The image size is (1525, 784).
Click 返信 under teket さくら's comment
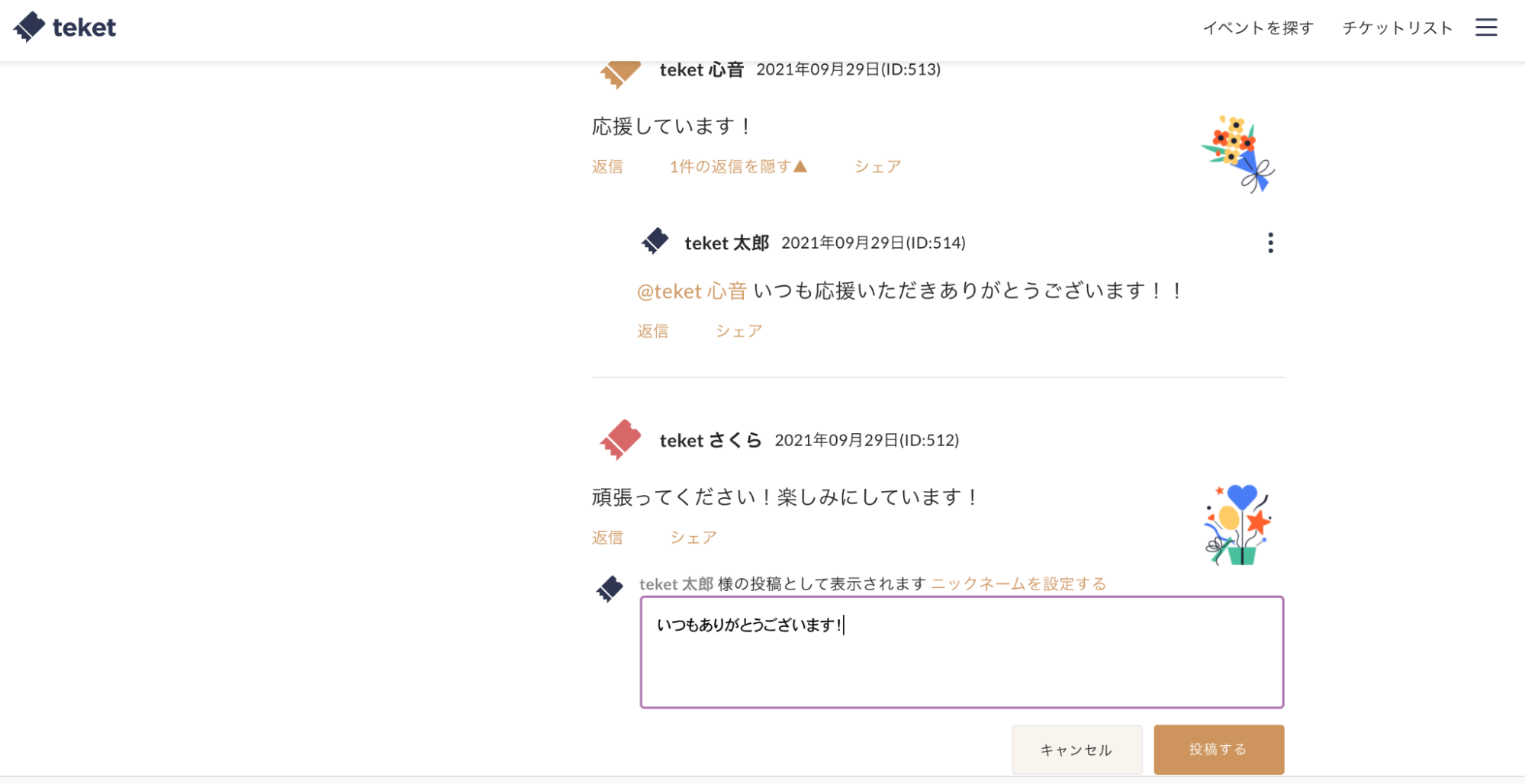[x=606, y=537]
